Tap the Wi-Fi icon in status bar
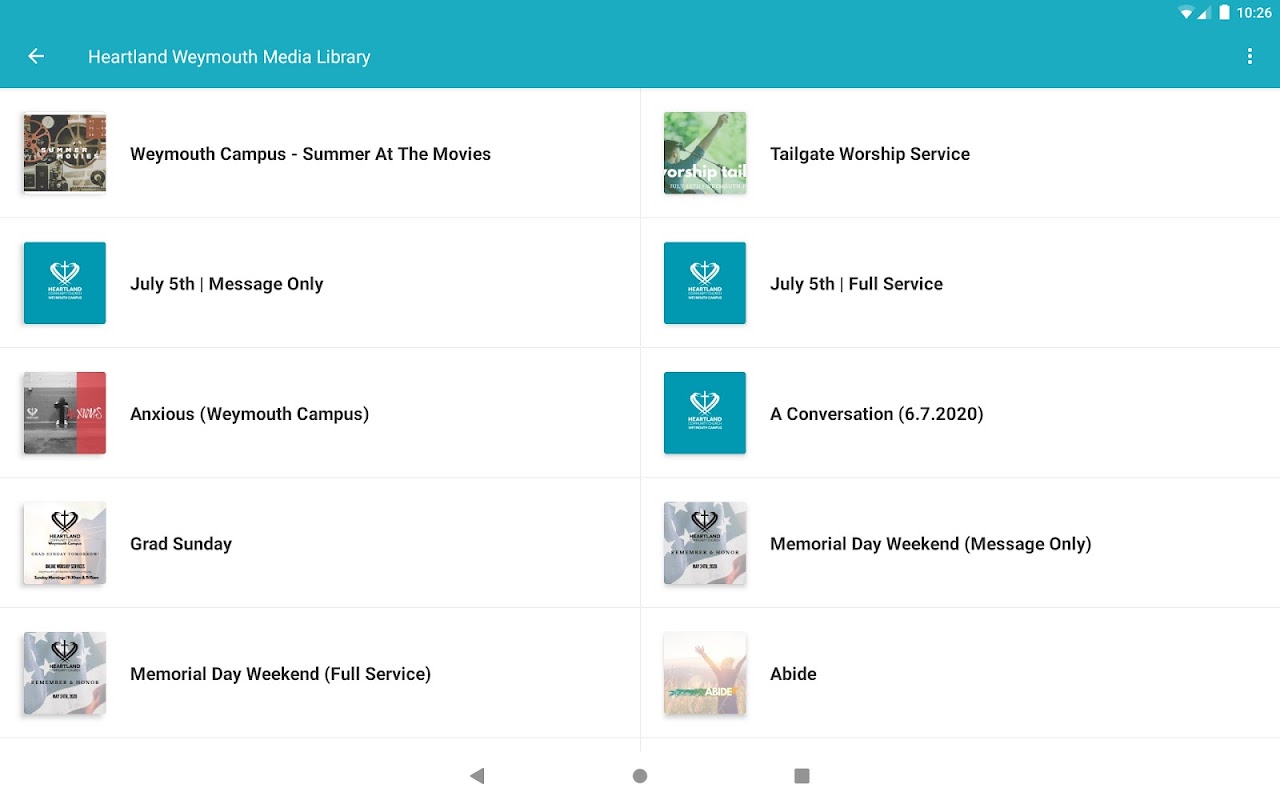 tap(1187, 13)
